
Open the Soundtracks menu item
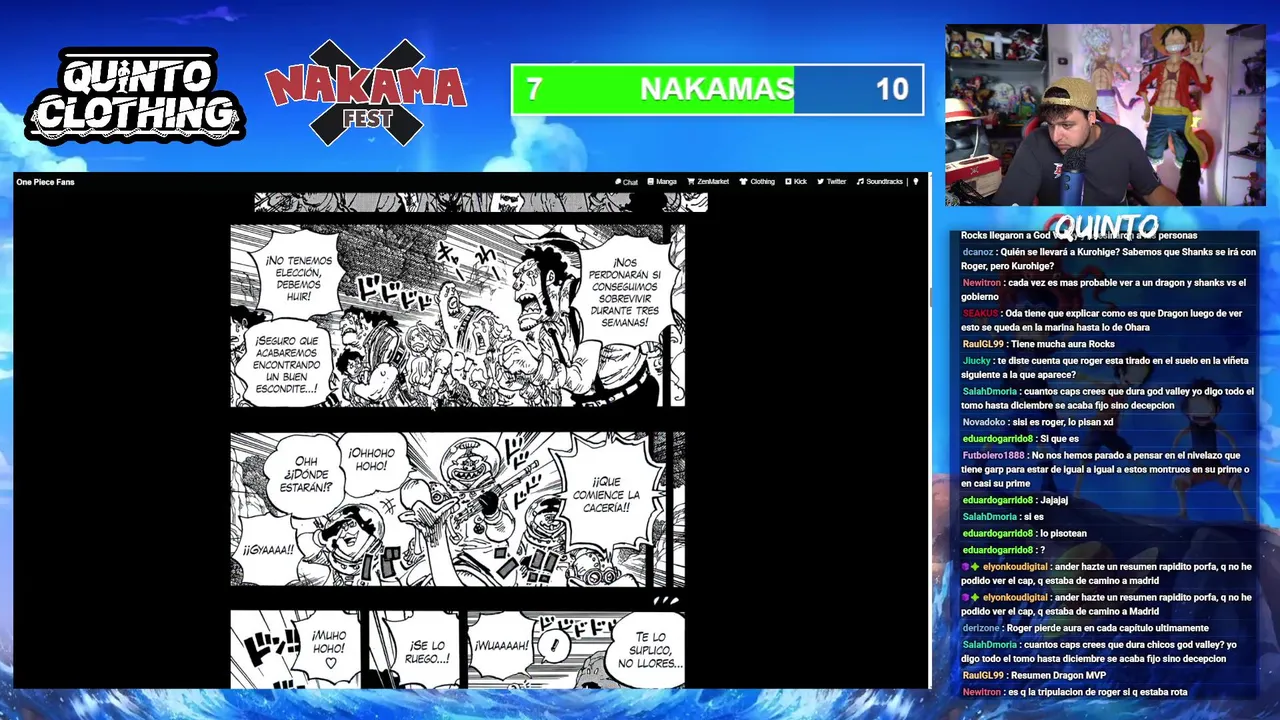click(x=880, y=182)
